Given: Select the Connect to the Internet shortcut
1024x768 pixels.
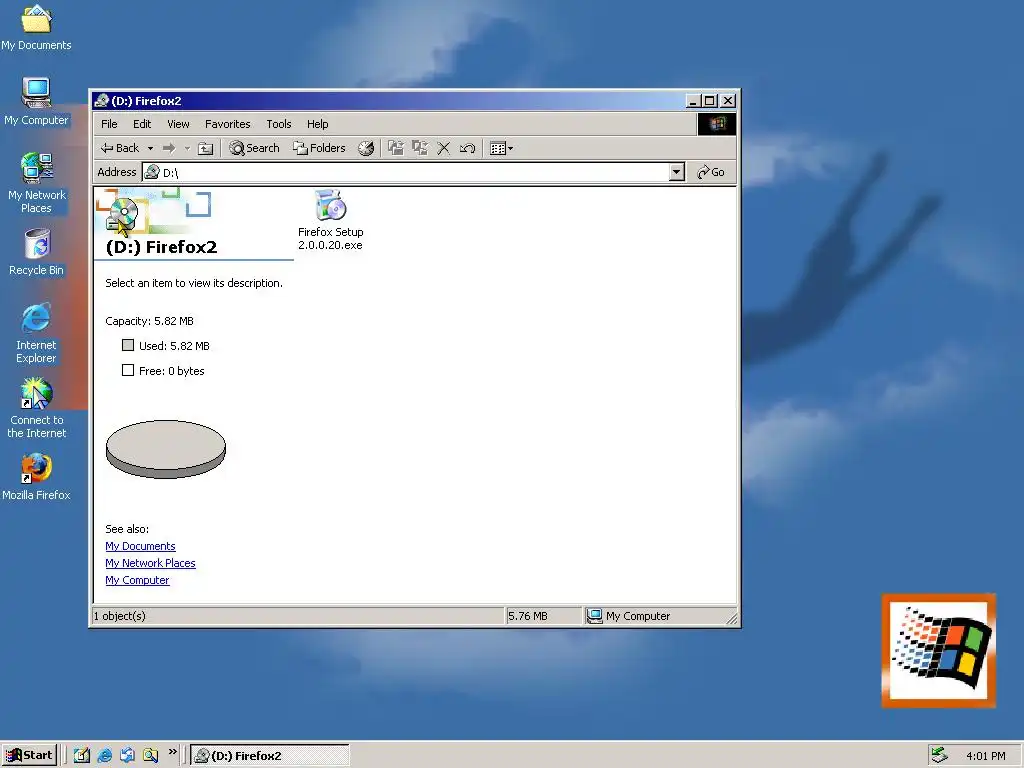Looking at the screenshot, I should [x=36, y=408].
